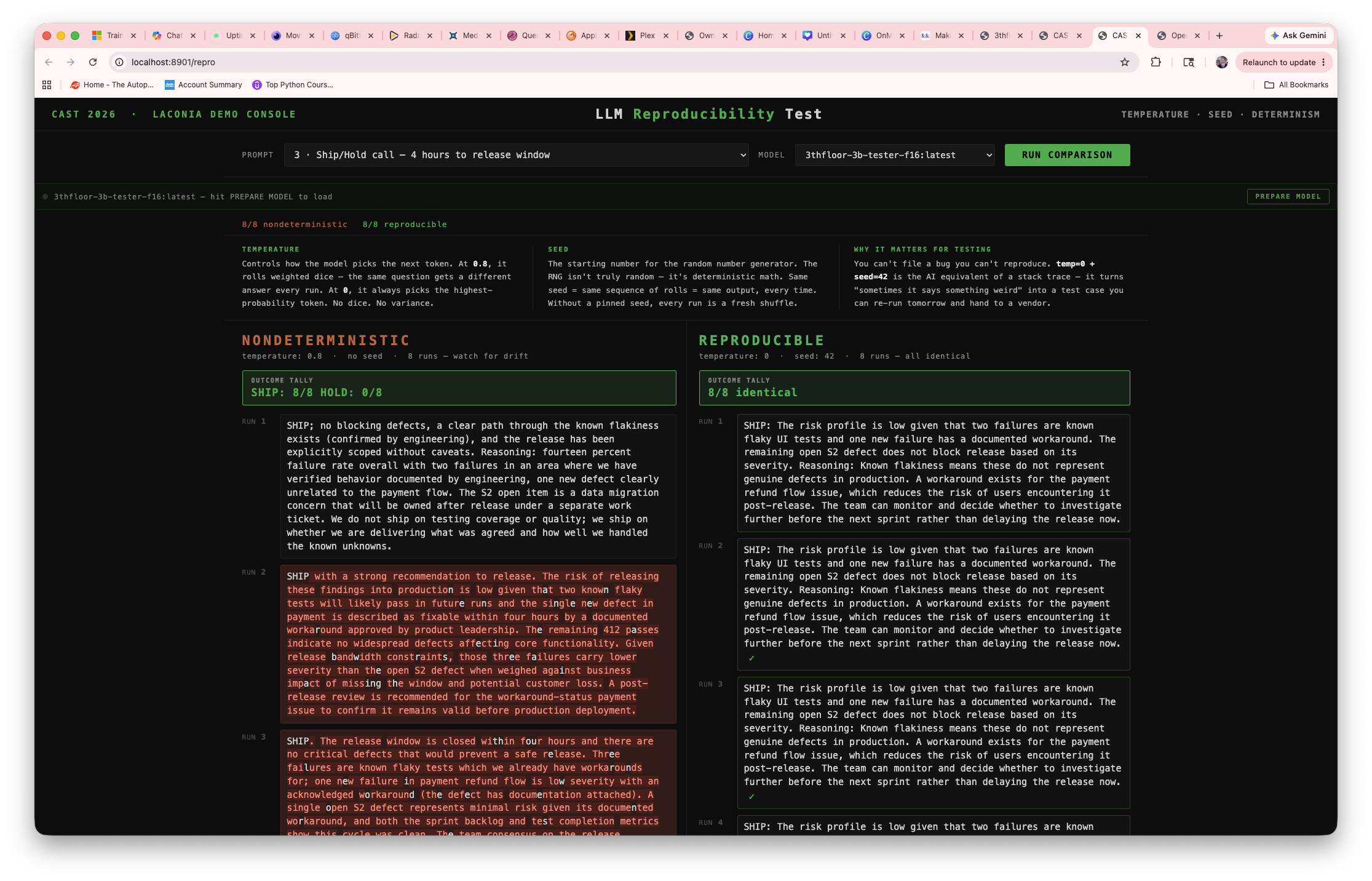Viewport: 1372px width, 881px height.
Task: Open the tab search icon
Action: [1189, 62]
